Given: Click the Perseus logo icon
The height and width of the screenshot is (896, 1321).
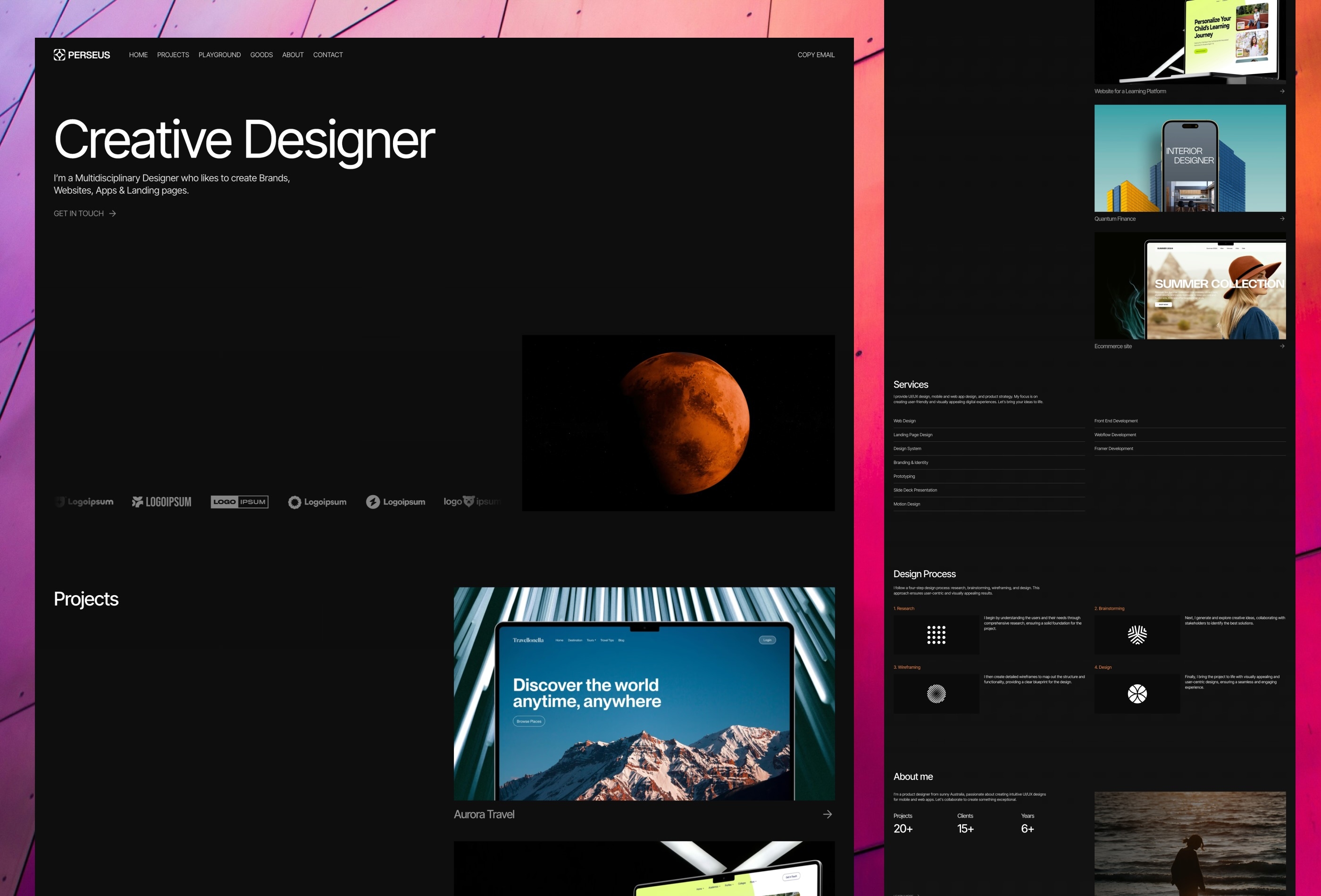Looking at the screenshot, I should (x=59, y=55).
